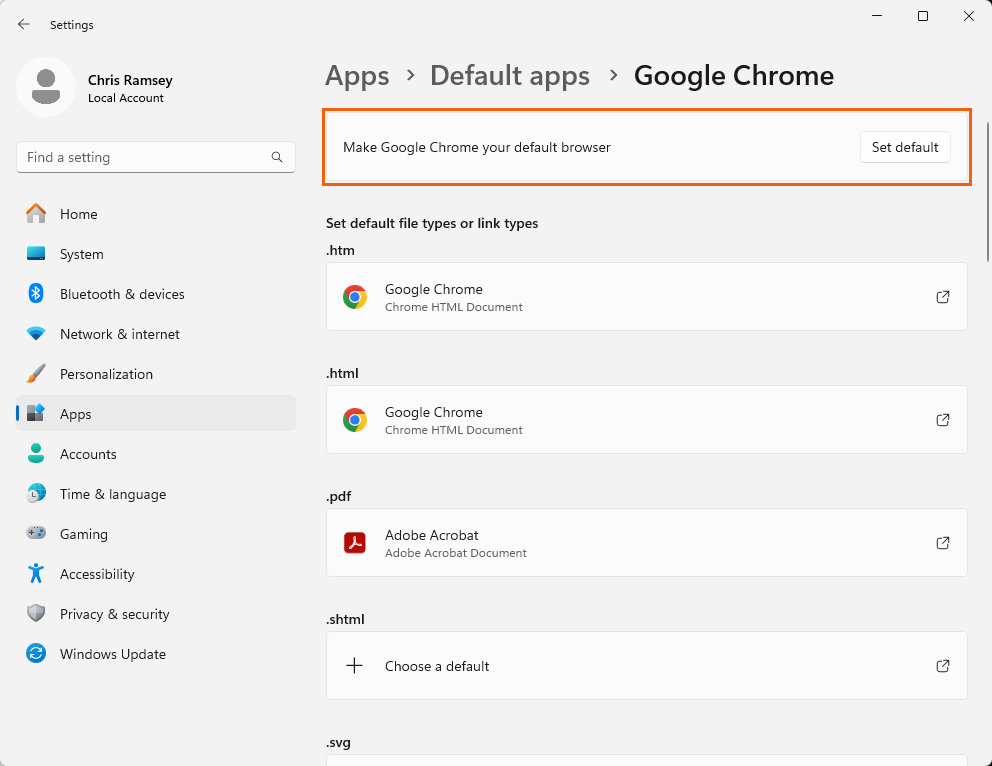Image resolution: width=992 pixels, height=766 pixels.
Task: Choose a default for .shtml
Action: coord(647,665)
